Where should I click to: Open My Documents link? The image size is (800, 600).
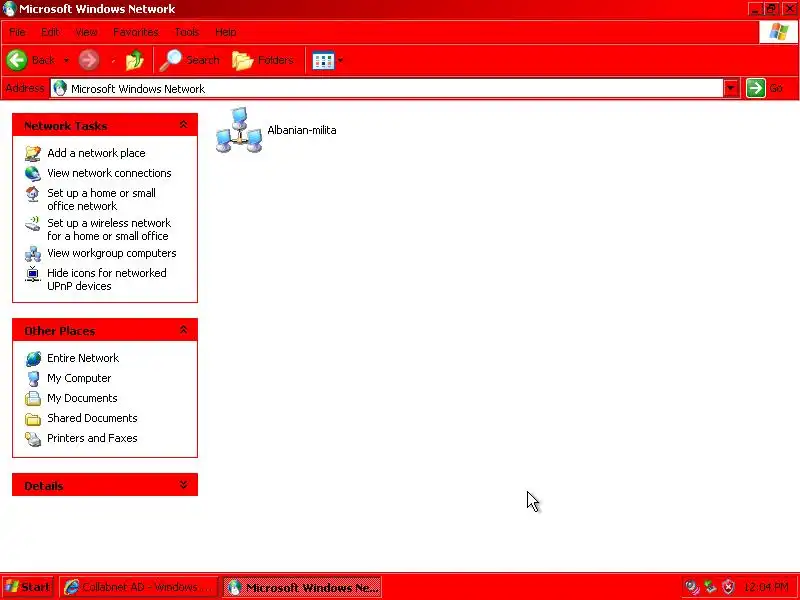pyautogui.click(x=82, y=398)
